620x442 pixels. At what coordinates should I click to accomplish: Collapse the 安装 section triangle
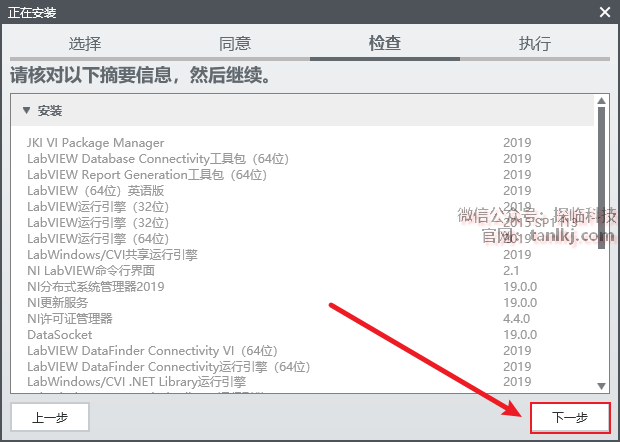(26, 110)
